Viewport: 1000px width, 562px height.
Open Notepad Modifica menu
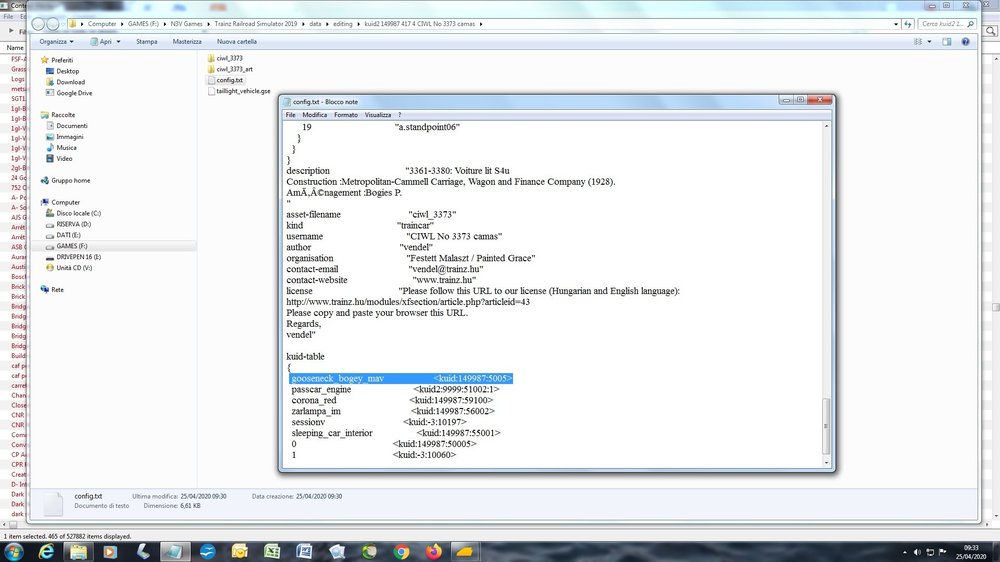click(x=314, y=115)
